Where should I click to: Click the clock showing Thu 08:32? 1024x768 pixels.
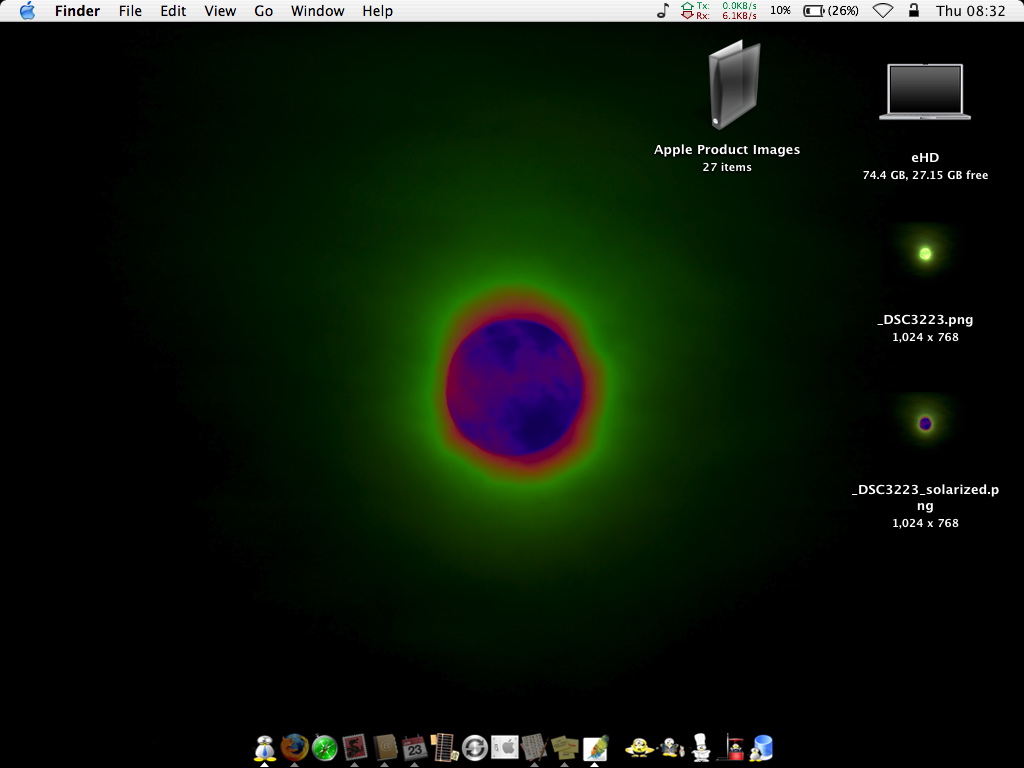coord(970,11)
